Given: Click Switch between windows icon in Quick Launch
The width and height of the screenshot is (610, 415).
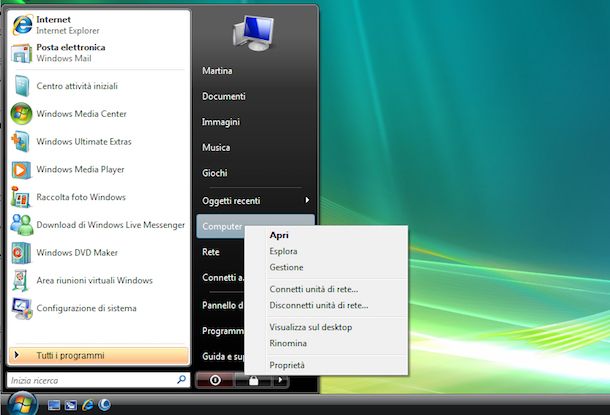Looking at the screenshot, I should [71, 405].
